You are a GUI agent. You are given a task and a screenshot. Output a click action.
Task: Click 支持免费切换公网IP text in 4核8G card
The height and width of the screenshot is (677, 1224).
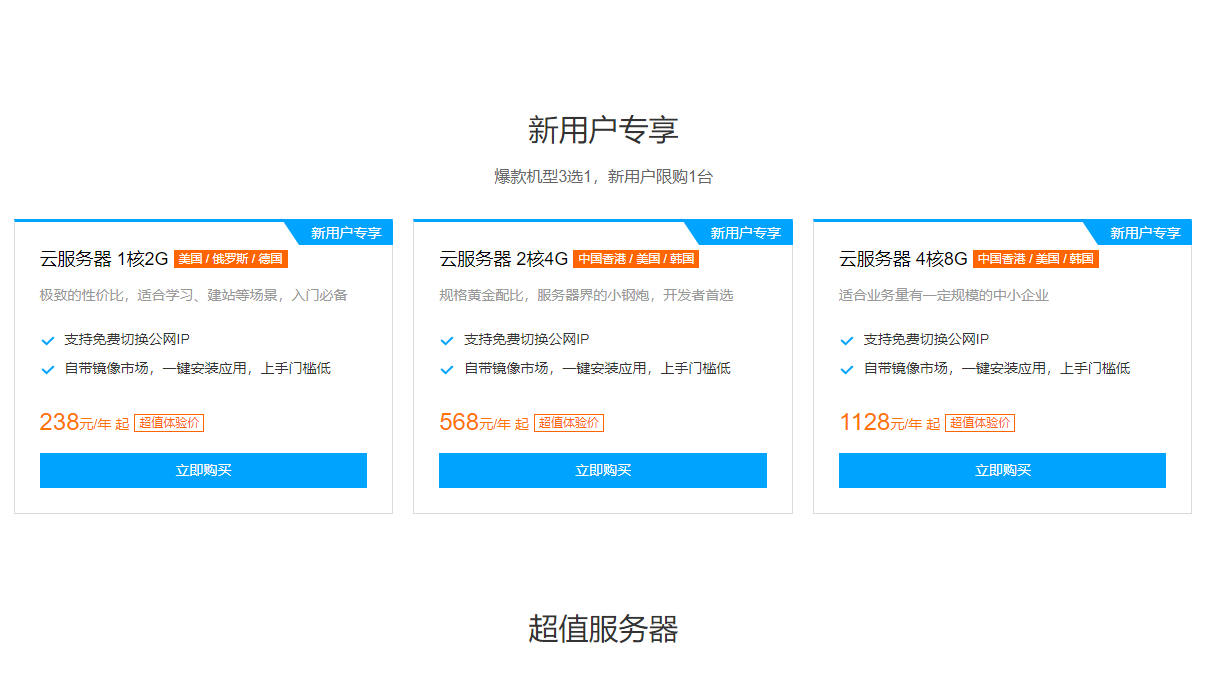[927, 340]
